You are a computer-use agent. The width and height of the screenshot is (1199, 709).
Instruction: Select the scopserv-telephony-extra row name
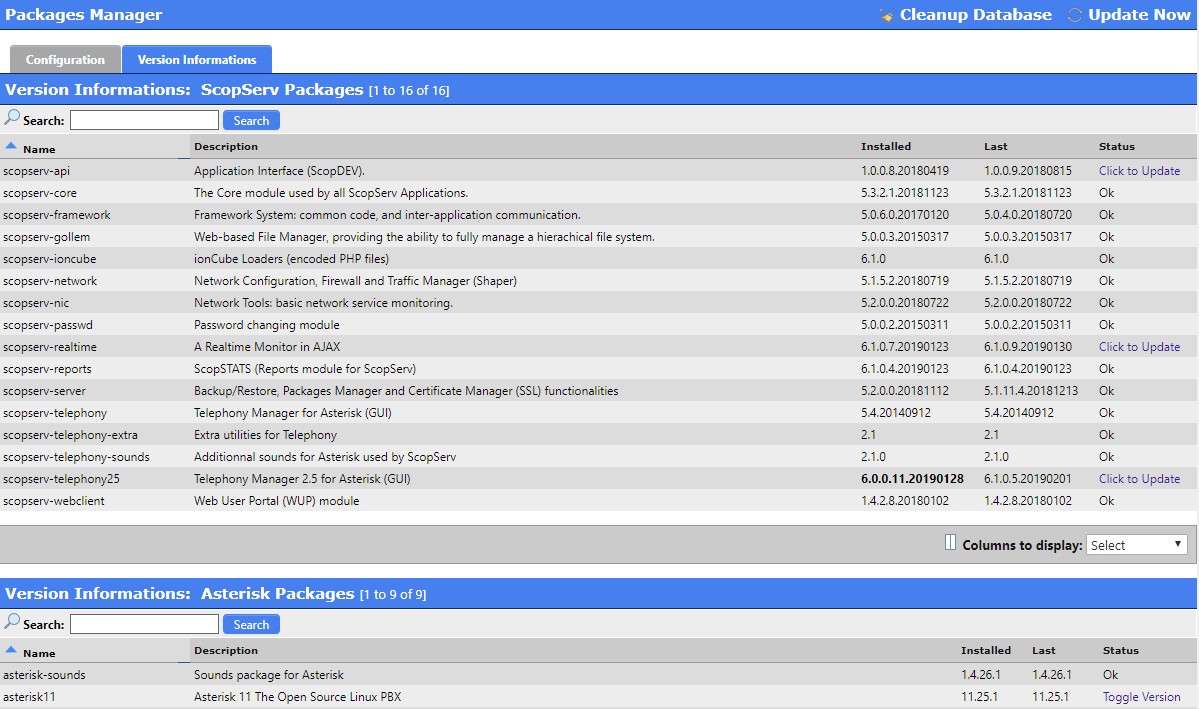(70, 434)
